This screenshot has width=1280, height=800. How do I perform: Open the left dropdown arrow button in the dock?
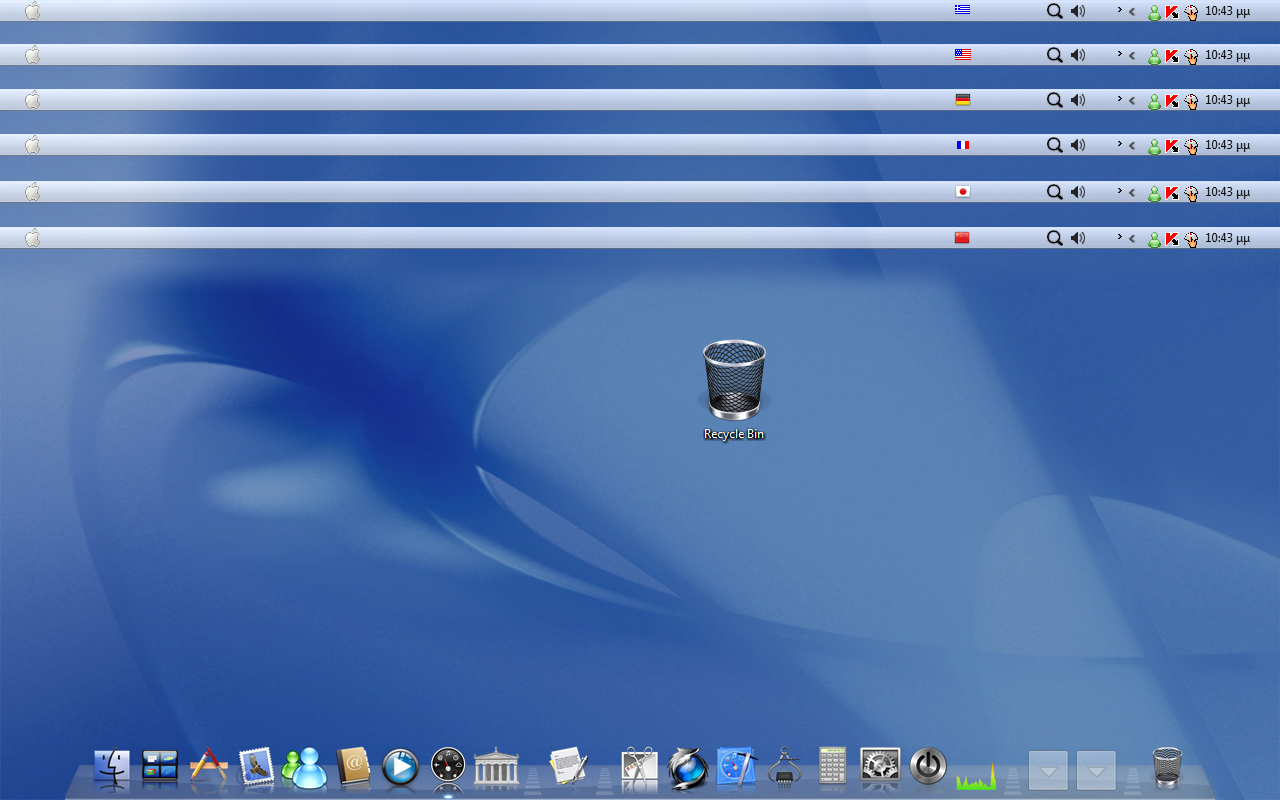1047,770
